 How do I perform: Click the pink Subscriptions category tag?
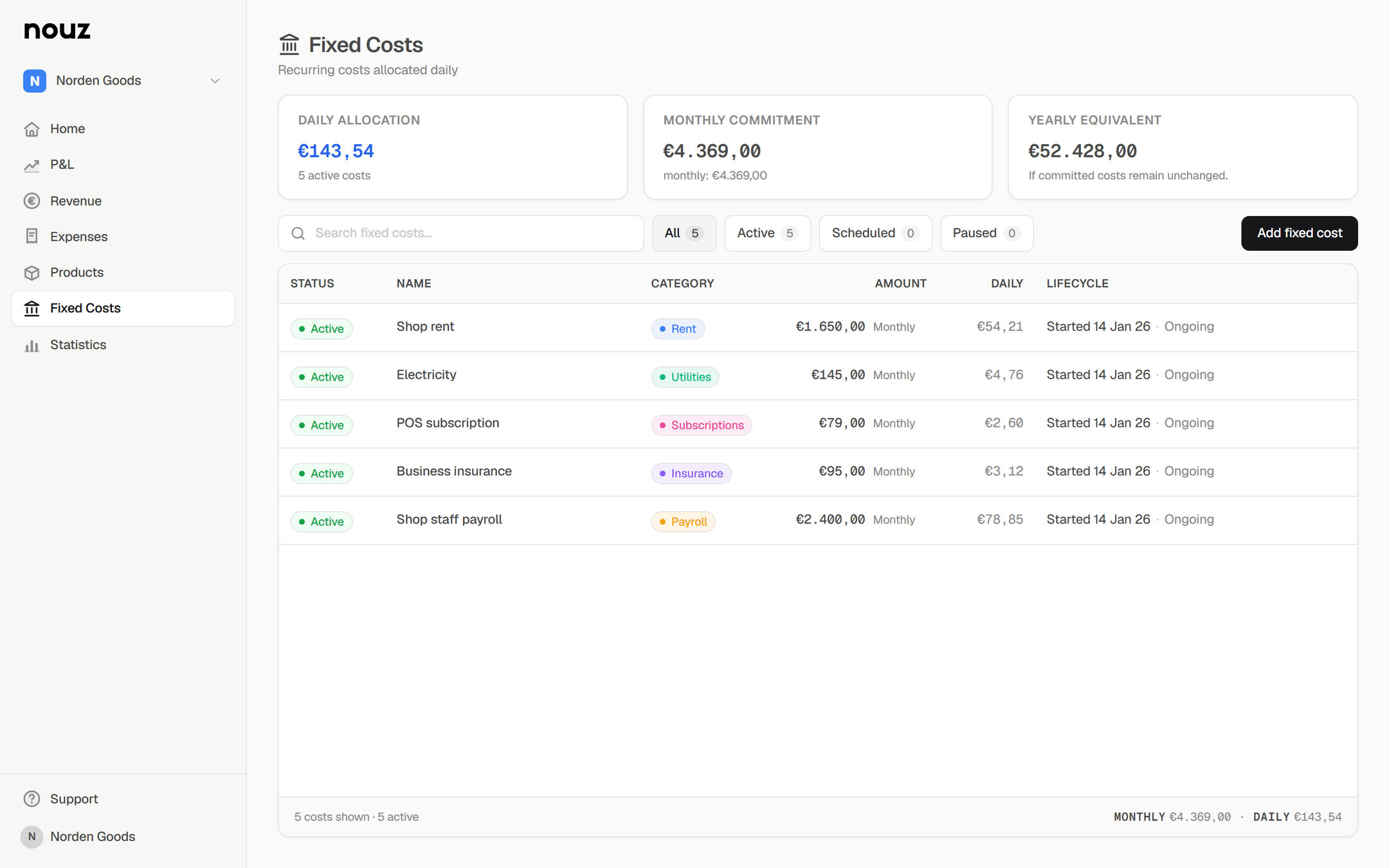pyautogui.click(x=701, y=425)
